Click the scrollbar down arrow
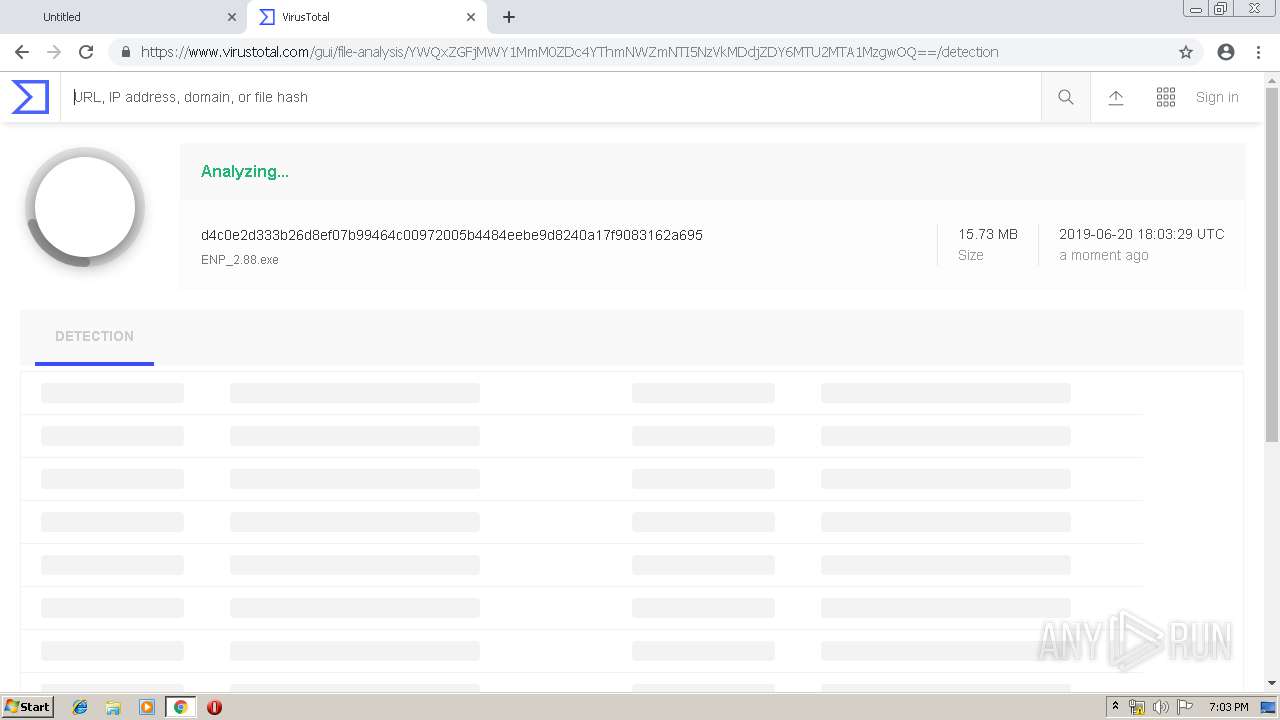 tap(1272, 683)
